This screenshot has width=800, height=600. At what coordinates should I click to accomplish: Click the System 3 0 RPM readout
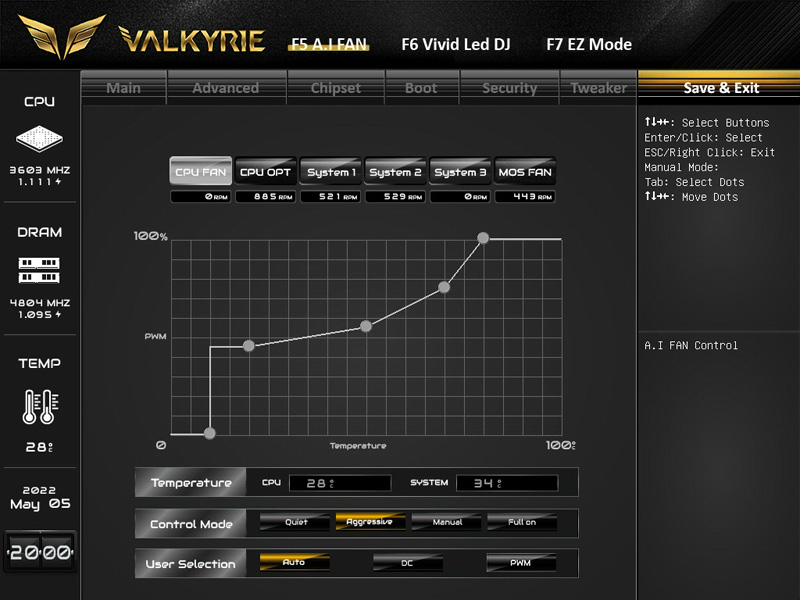click(460, 196)
